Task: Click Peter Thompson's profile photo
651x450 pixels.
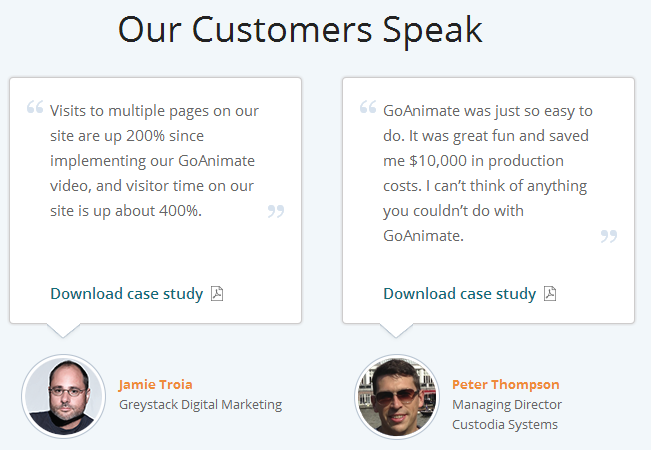Action: click(396, 396)
